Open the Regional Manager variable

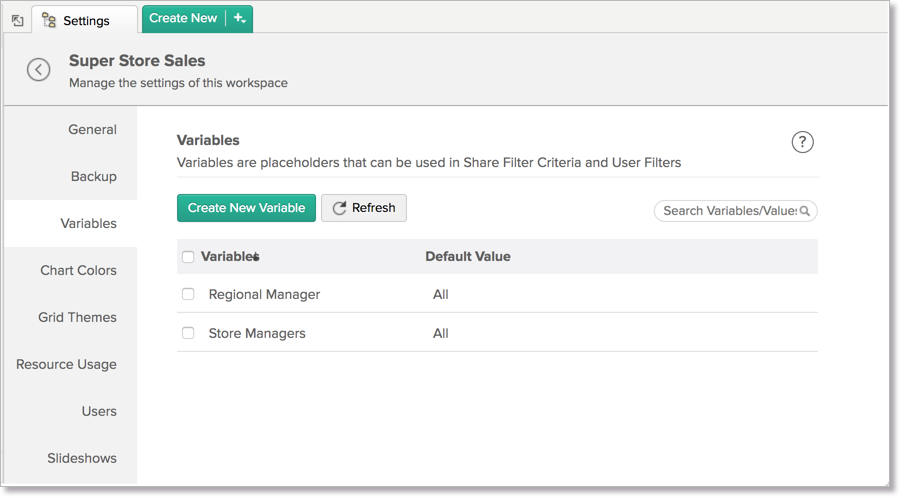264,294
